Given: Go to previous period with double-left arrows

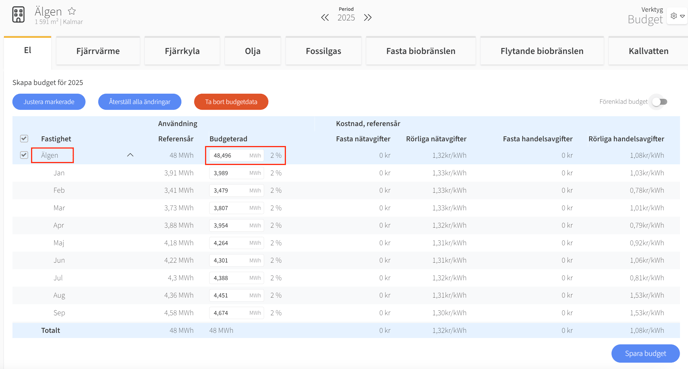Looking at the screenshot, I should click(x=325, y=18).
